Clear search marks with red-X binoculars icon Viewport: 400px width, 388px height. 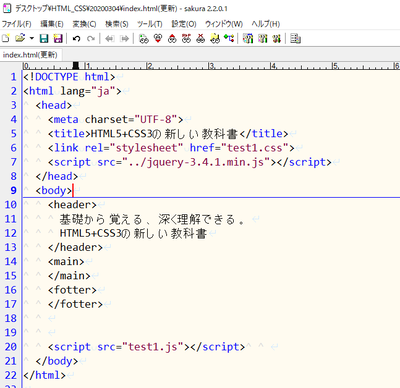click(201, 39)
